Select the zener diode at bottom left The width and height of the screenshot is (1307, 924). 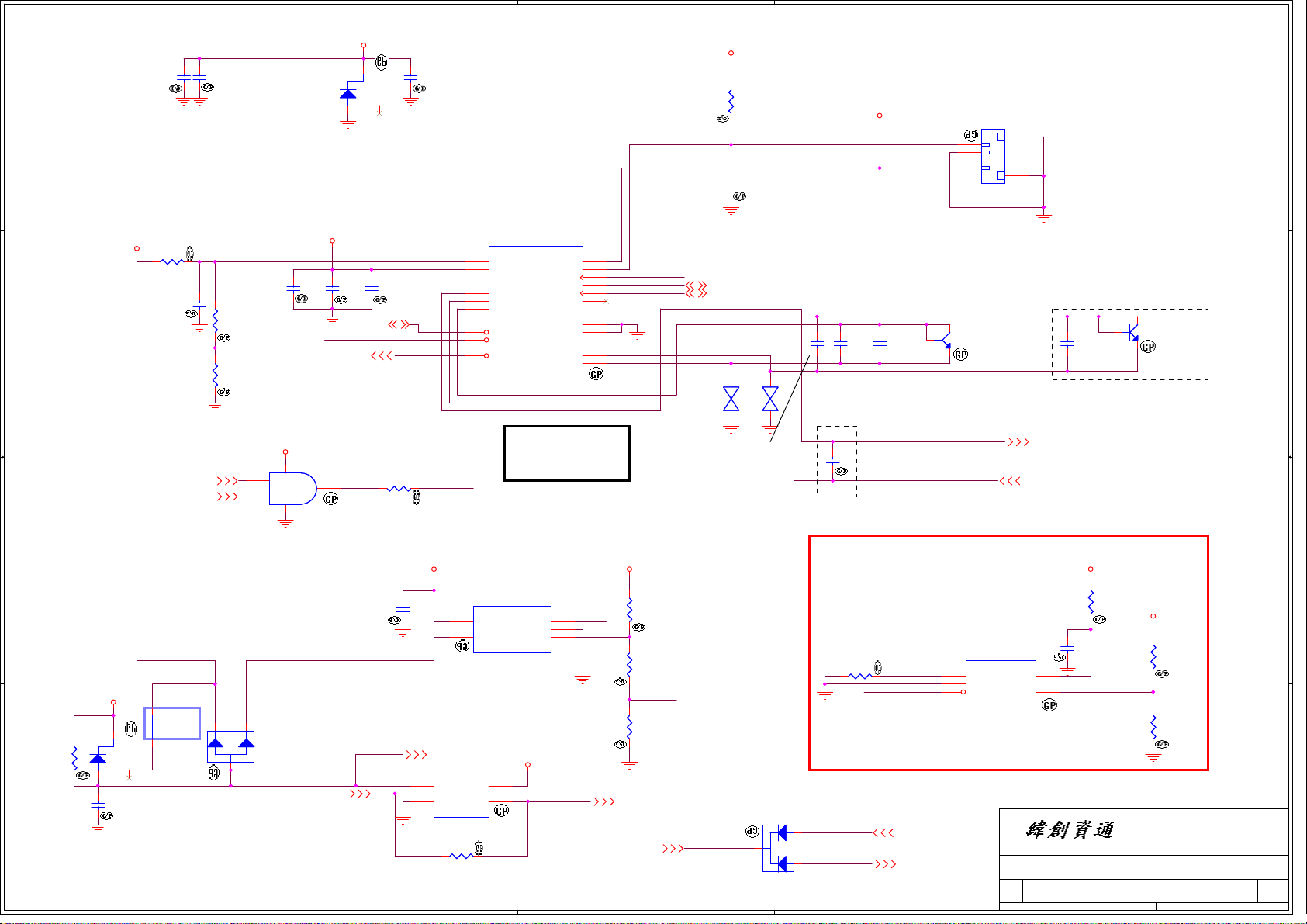98,757
